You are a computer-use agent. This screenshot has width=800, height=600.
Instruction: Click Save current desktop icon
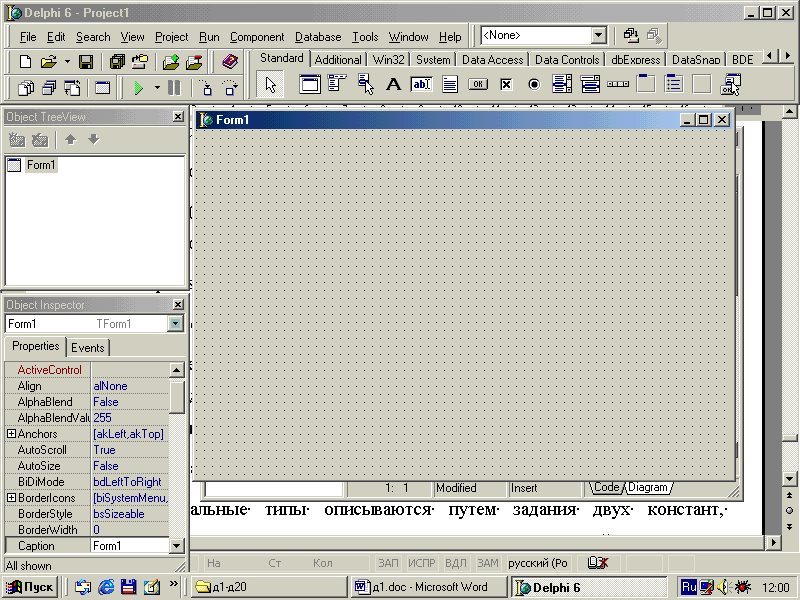(x=631, y=35)
